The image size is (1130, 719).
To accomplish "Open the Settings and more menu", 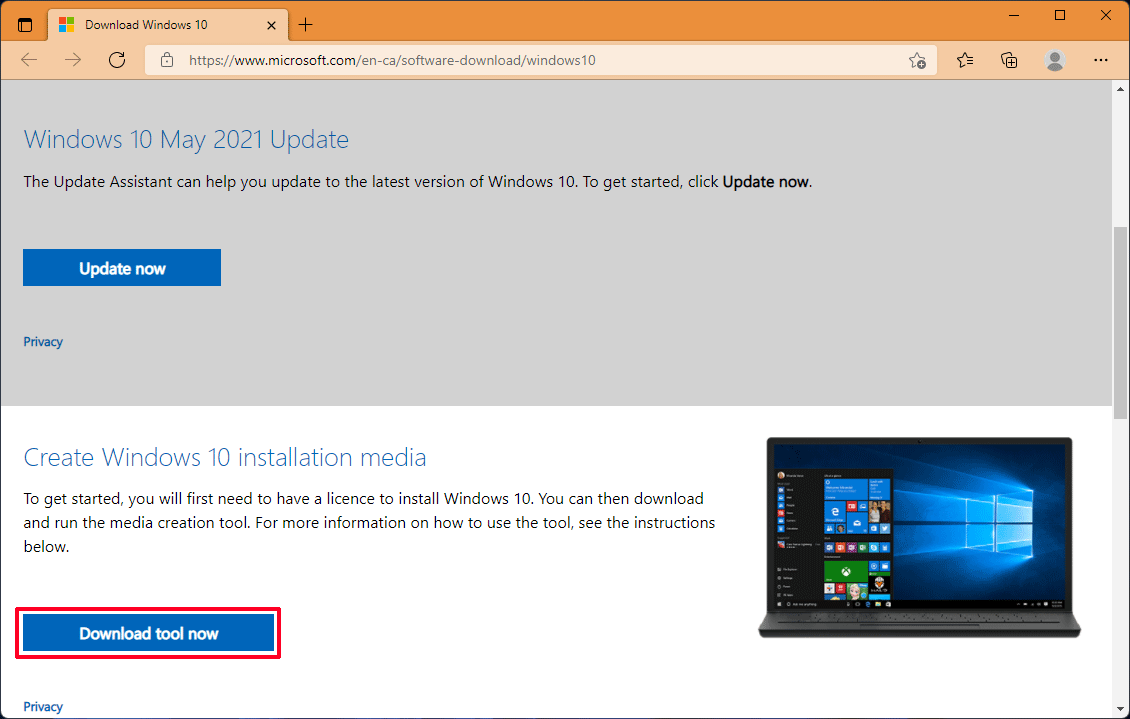I will pyautogui.click(x=1101, y=61).
